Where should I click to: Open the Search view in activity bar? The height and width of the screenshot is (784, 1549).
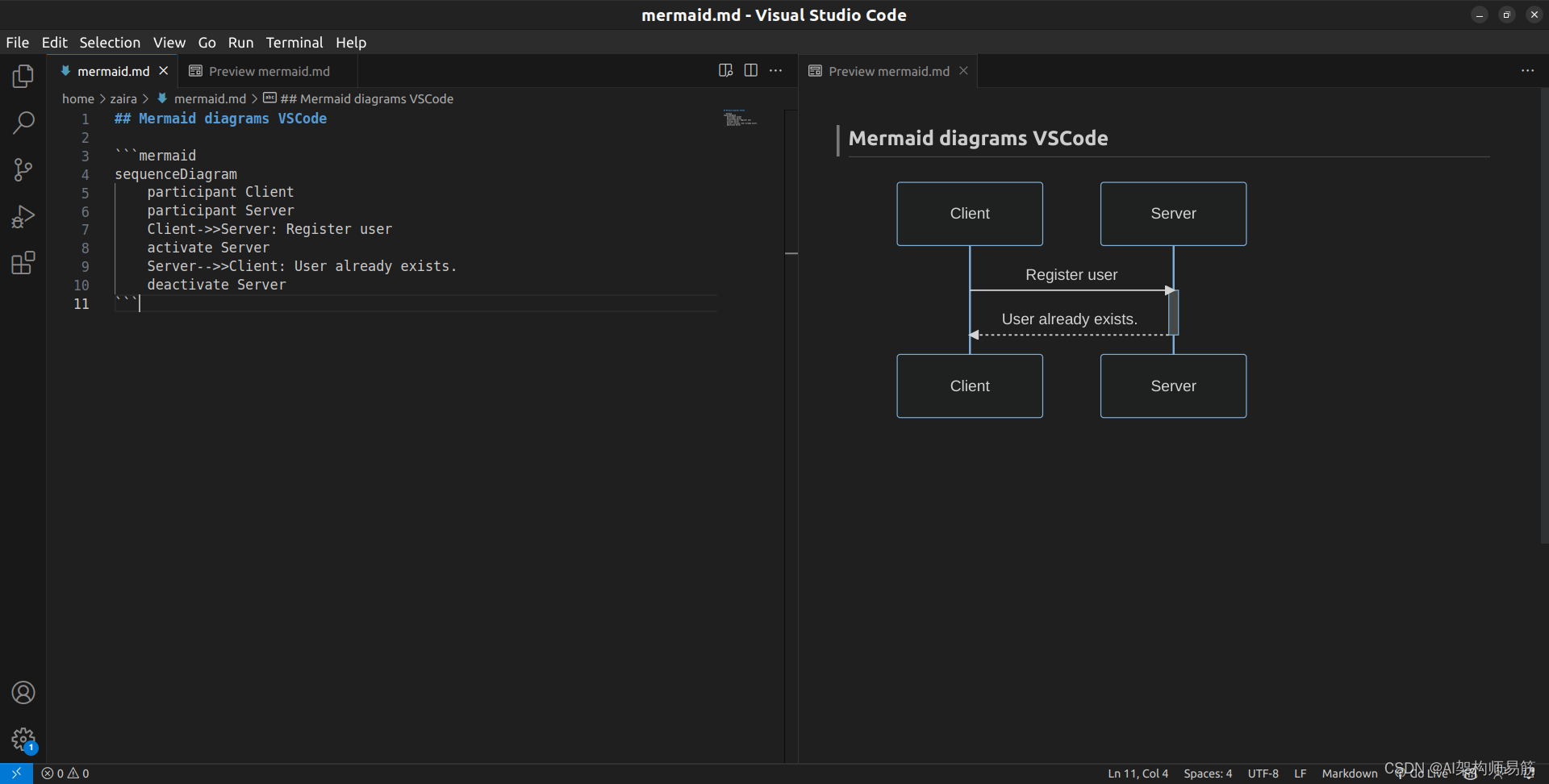click(x=23, y=123)
